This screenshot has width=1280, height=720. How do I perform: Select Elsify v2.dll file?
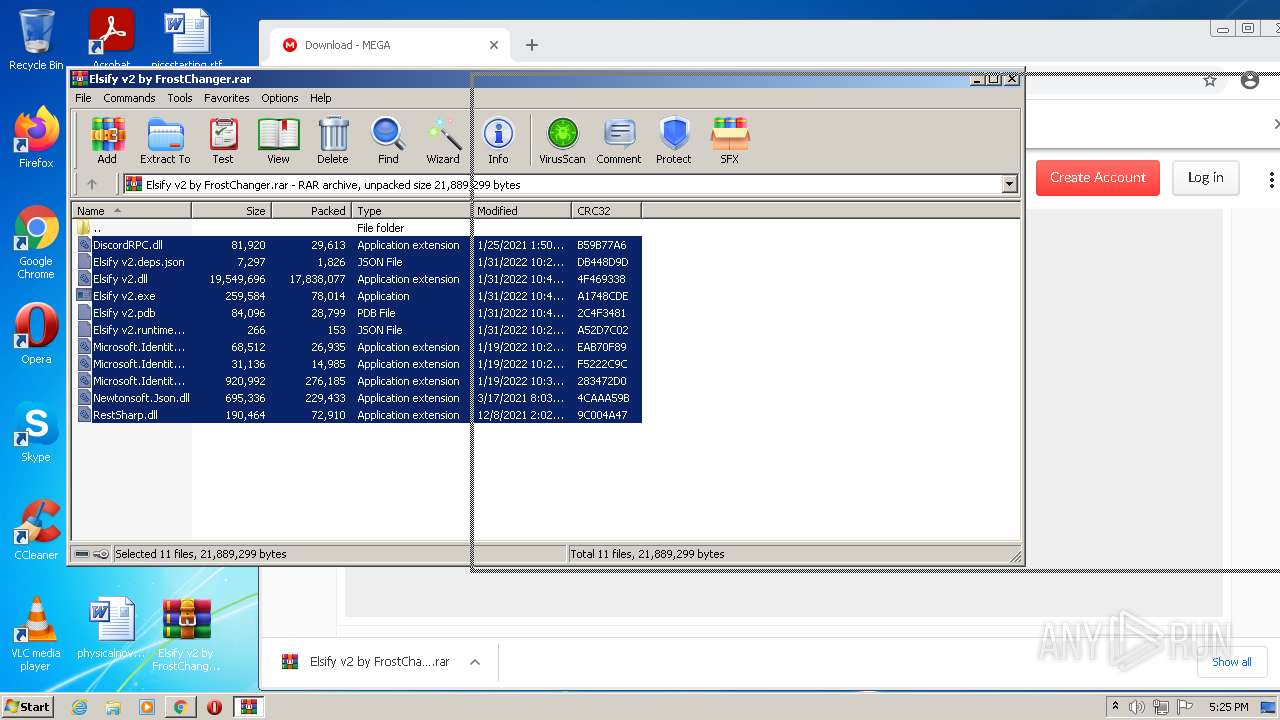[x=357, y=279]
